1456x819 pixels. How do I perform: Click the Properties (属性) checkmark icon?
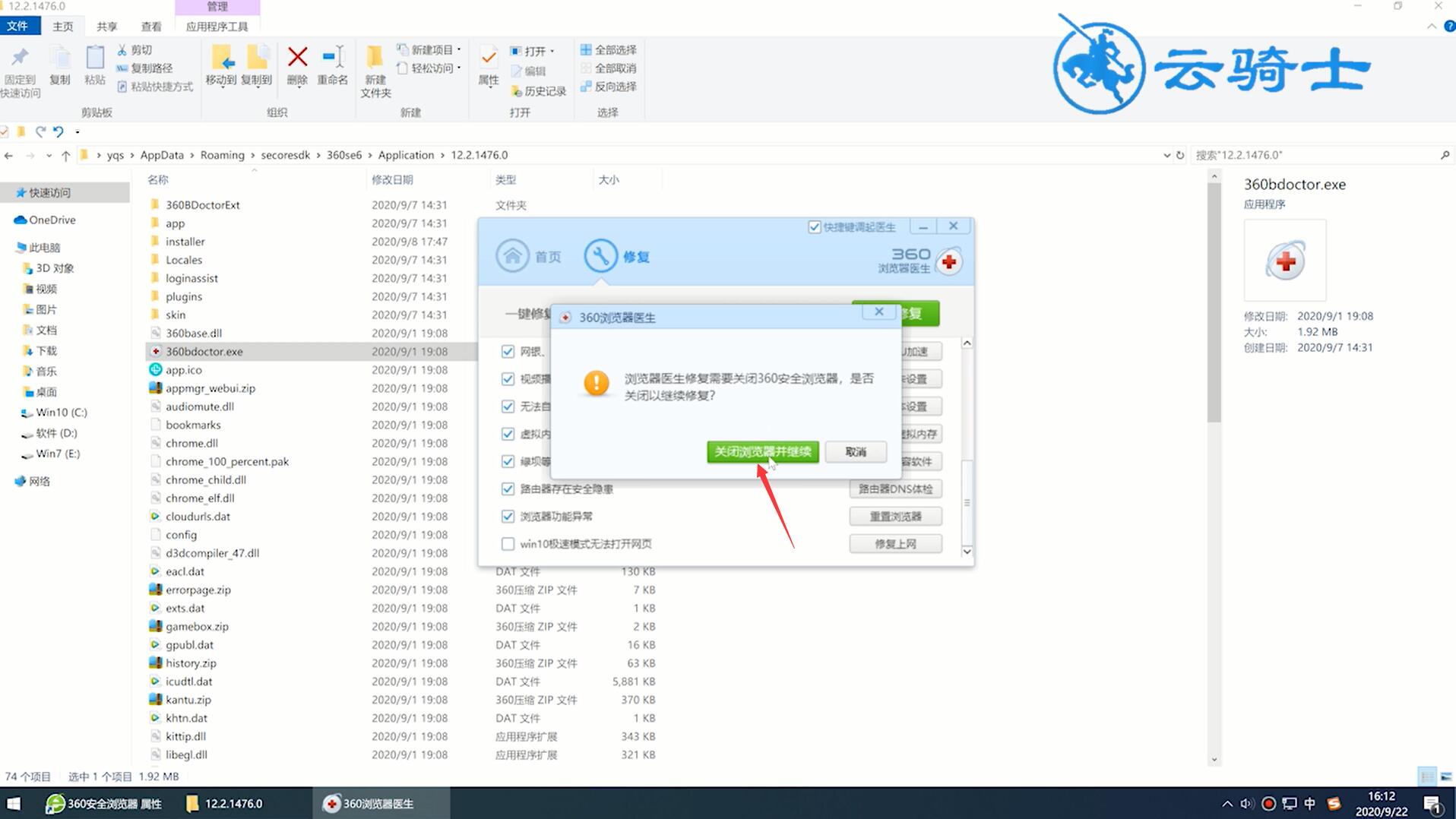pyautogui.click(x=489, y=58)
